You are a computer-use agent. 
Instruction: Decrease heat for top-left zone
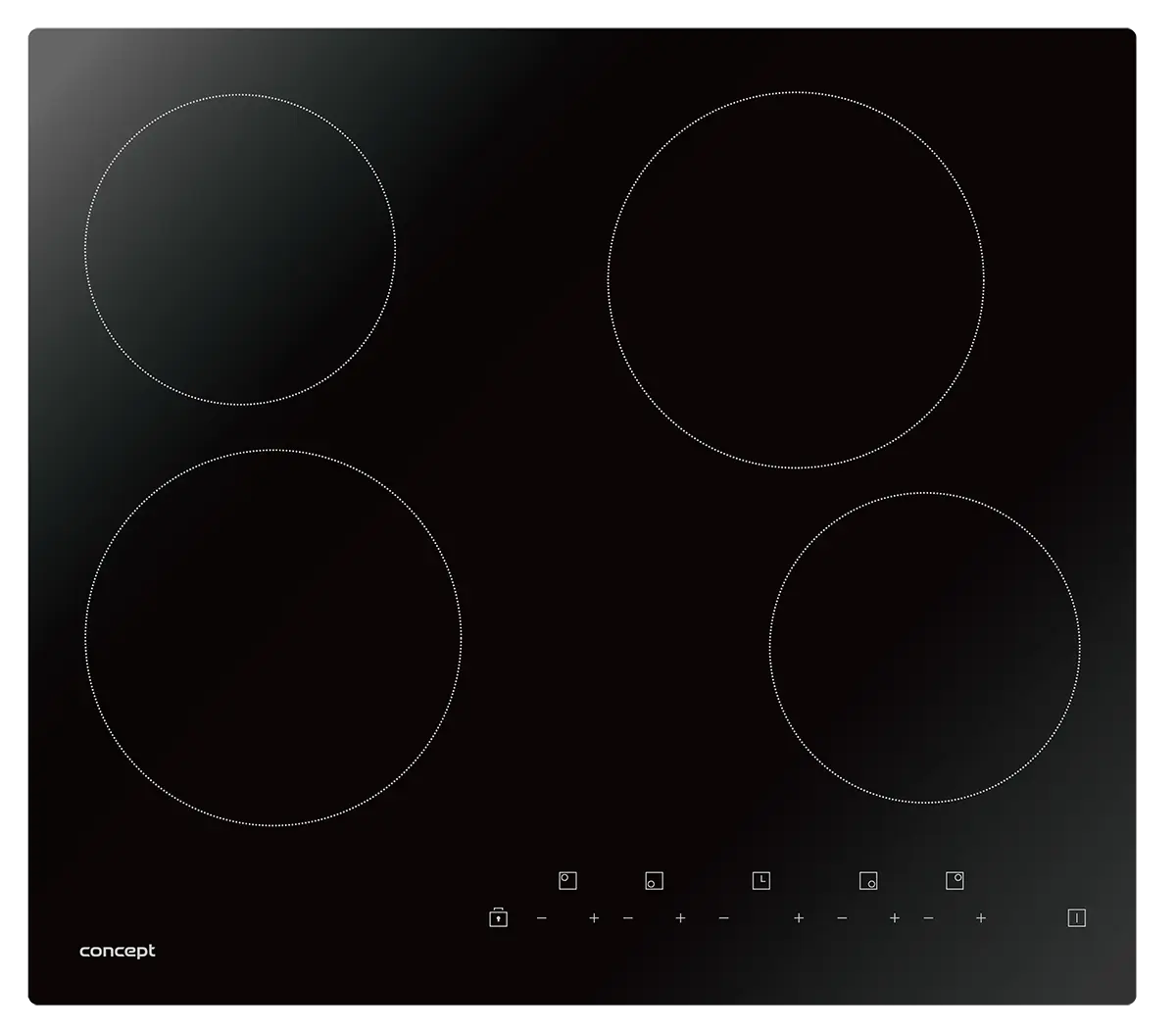(542, 918)
